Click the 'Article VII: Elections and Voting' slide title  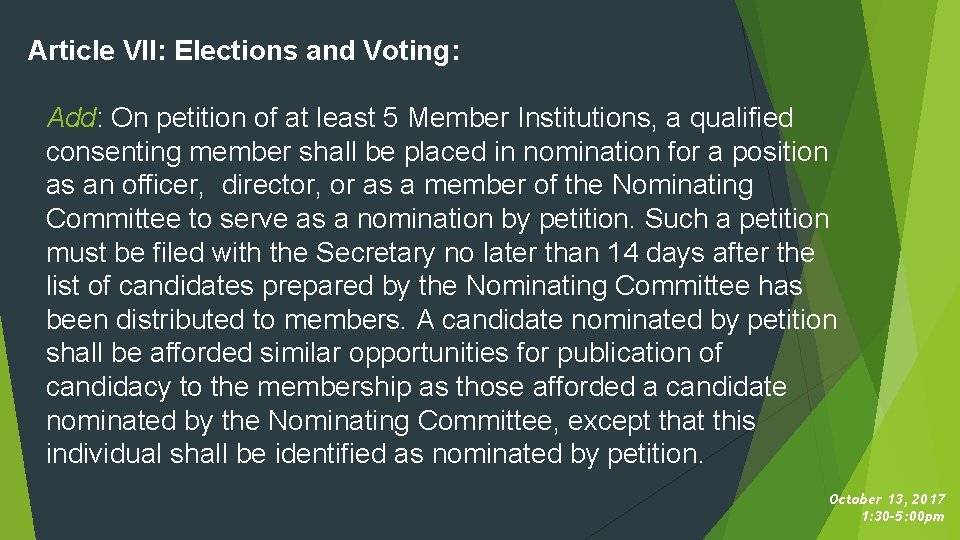(244, 51)
